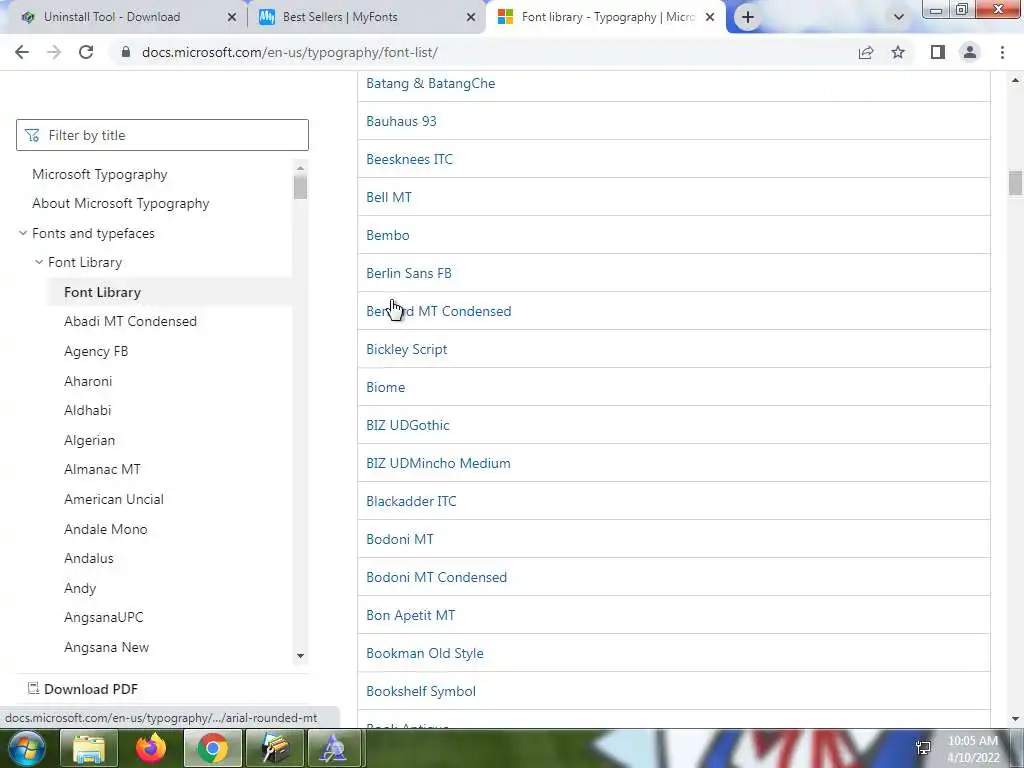Open the Chrome profile avatar
The width and height of the screenshot is (1024, 768).
click(x=970, y=52)
